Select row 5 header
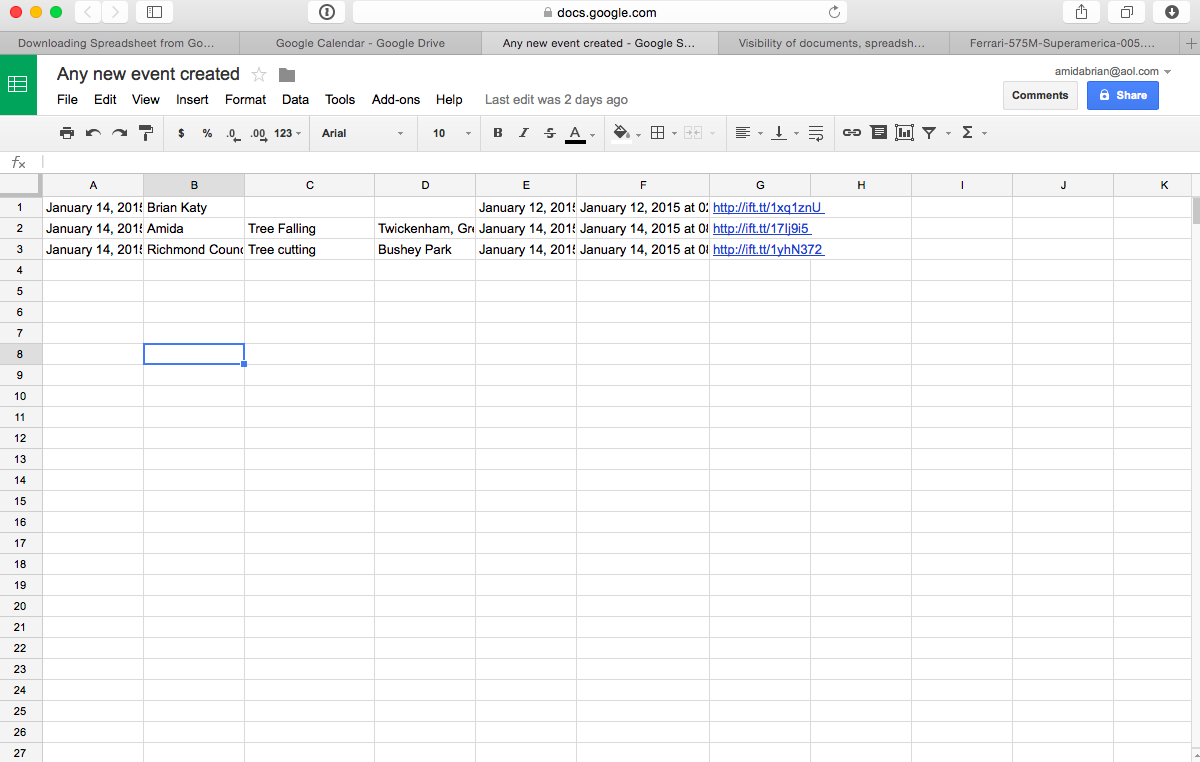 [x=20, y=291]
